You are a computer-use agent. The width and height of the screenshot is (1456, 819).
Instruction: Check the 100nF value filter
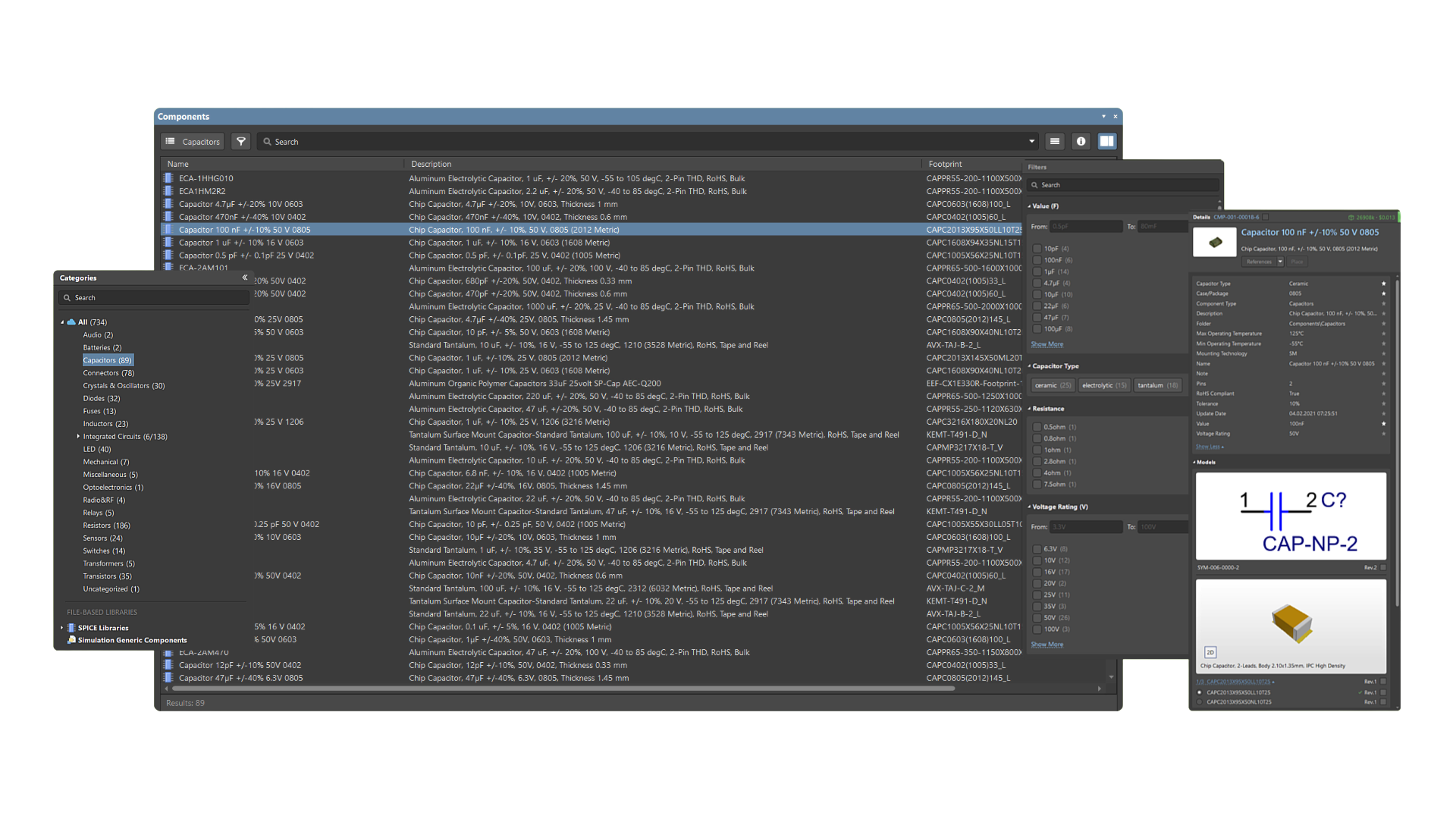pyautogui.click(x=1037, y=260)
